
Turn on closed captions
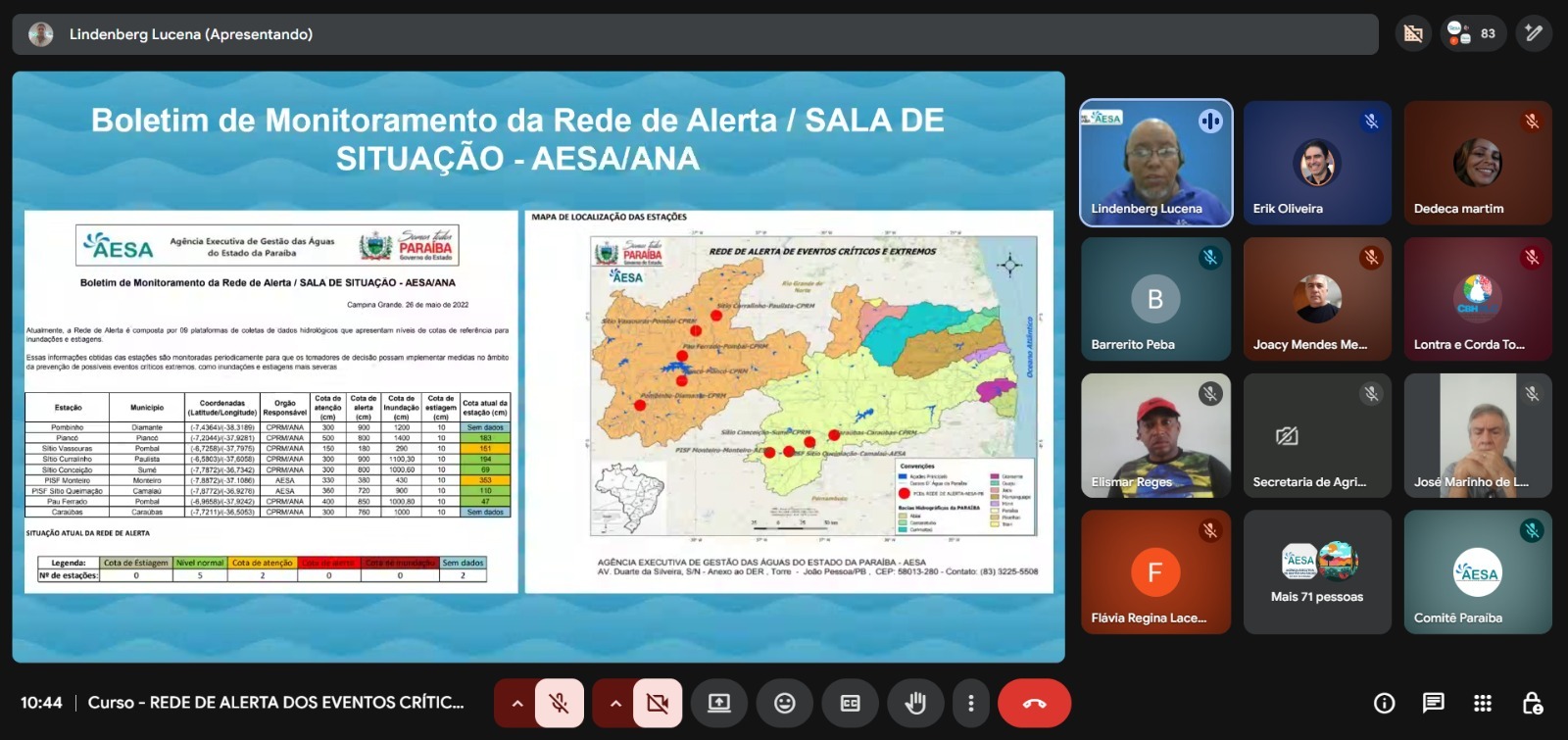pyautogui.click(x=850, y=704)
